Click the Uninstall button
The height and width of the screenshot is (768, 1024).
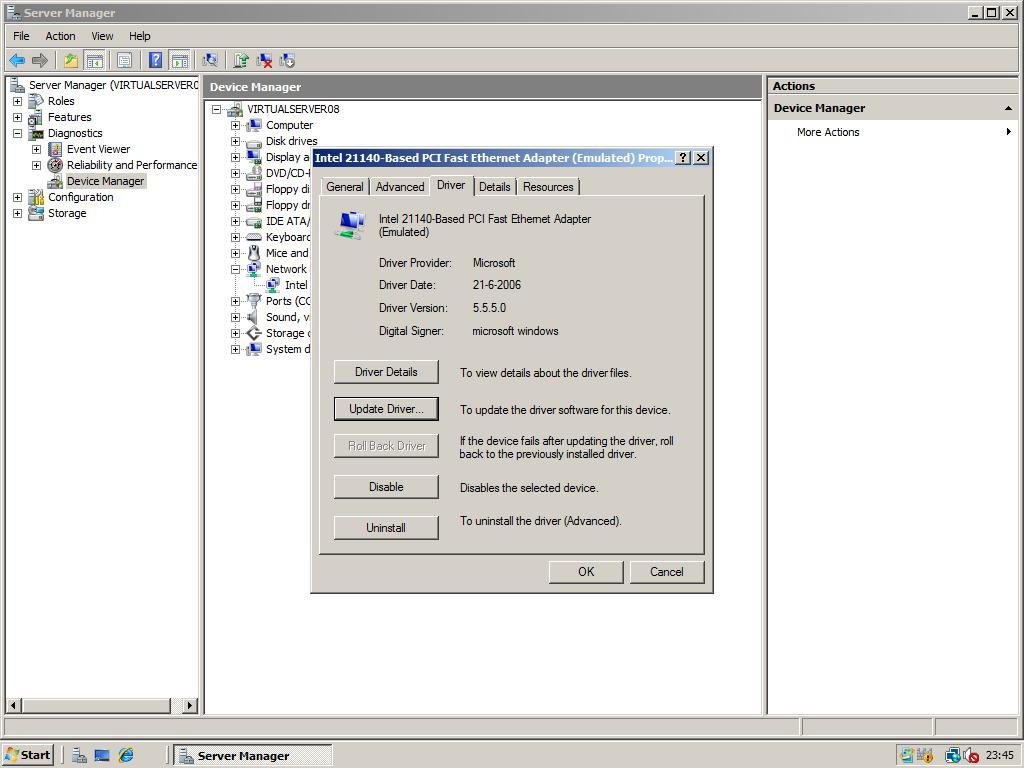tap(386, 528)
